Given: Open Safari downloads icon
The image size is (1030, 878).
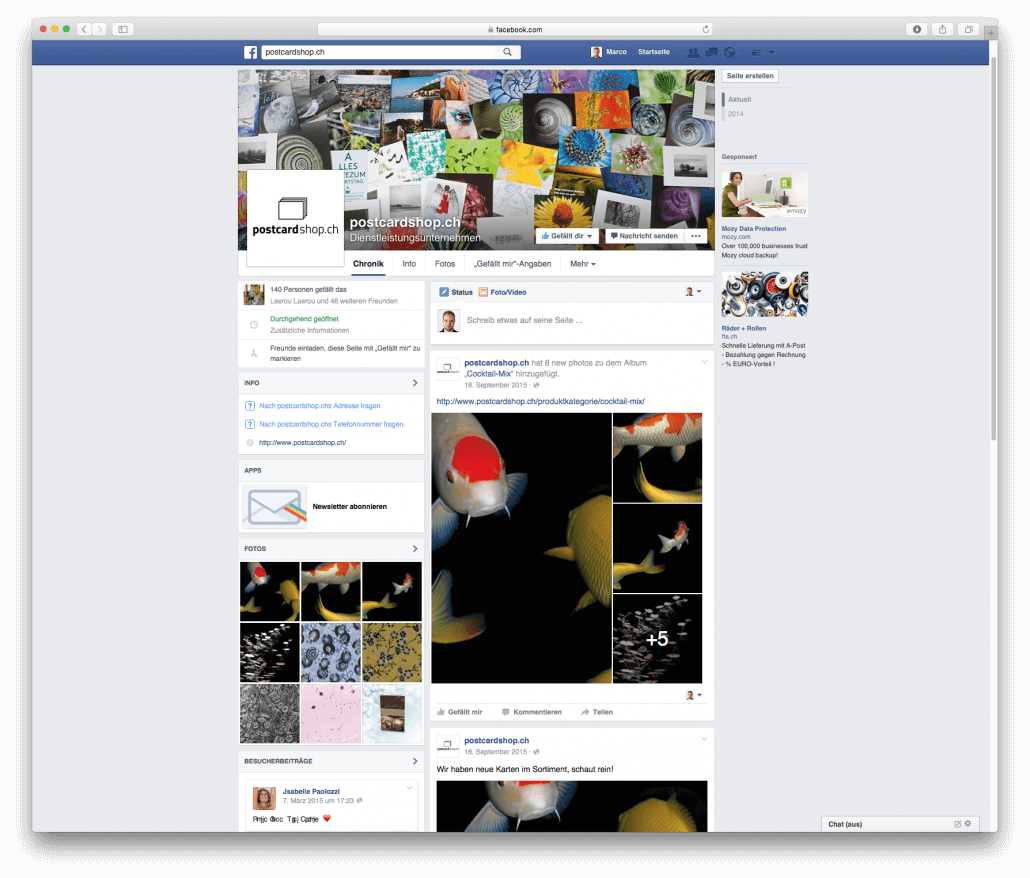Looking at the screenshot, I should [917, 29].
